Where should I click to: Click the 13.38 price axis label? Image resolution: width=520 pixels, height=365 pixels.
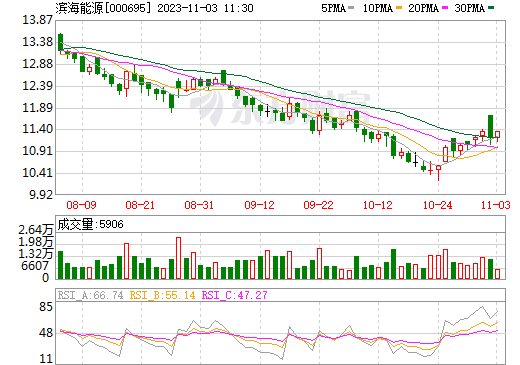[37, 42]
